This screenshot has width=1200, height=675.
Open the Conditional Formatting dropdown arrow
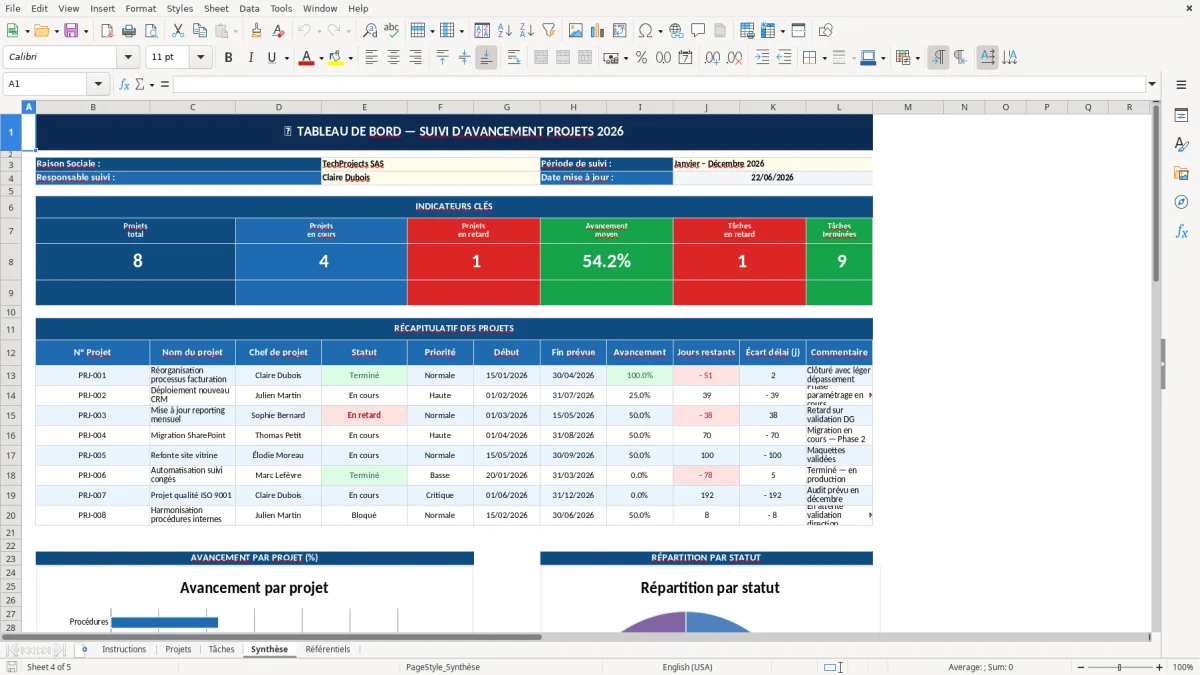click(917, 58)
